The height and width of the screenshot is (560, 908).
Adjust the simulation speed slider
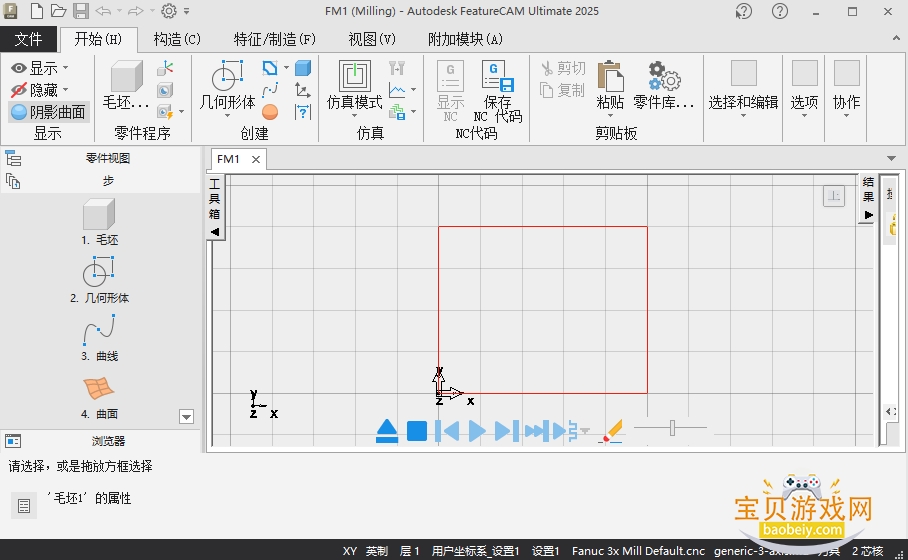(672, 428)
